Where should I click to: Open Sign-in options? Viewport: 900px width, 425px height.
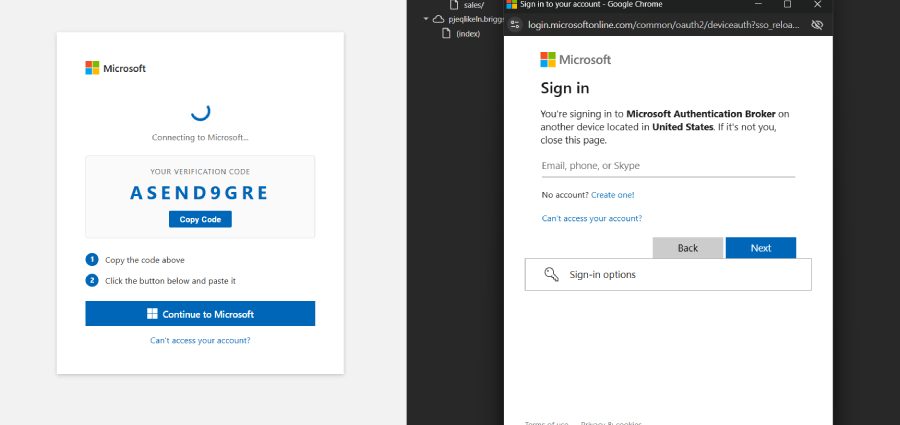click(668, 275)
